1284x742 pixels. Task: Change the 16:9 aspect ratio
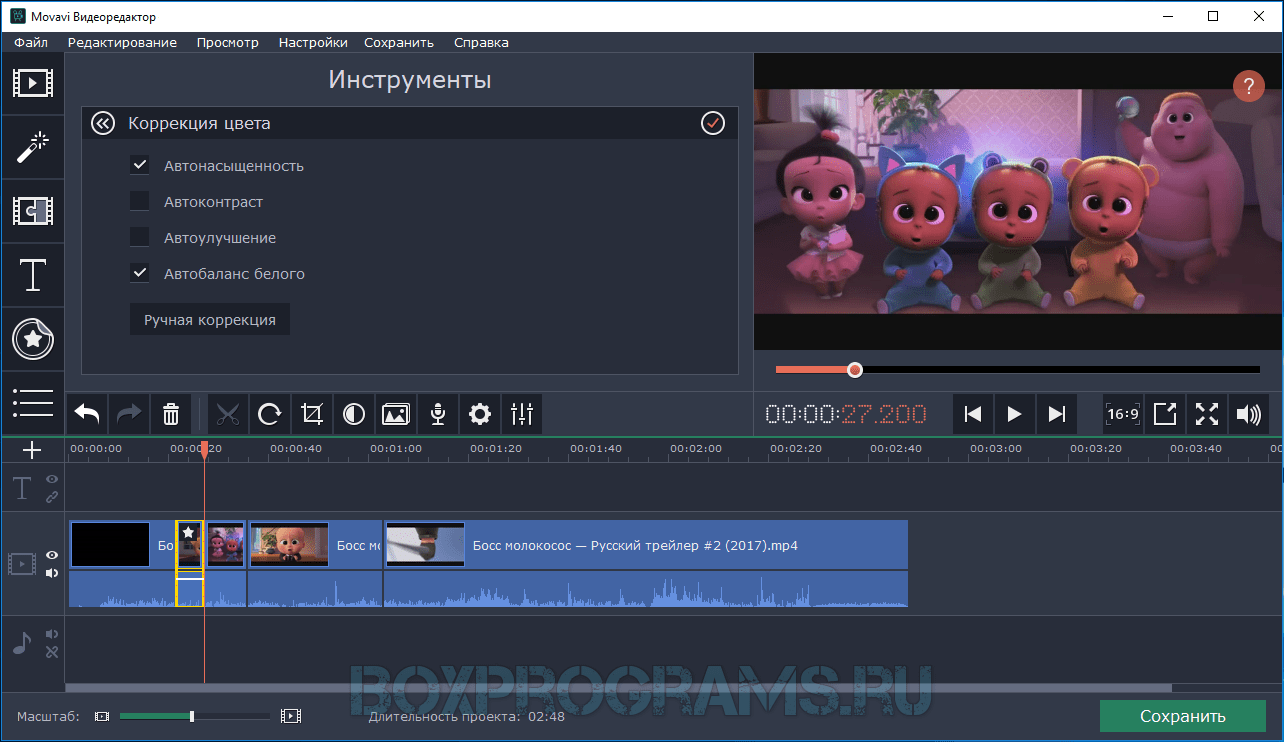1123,413
